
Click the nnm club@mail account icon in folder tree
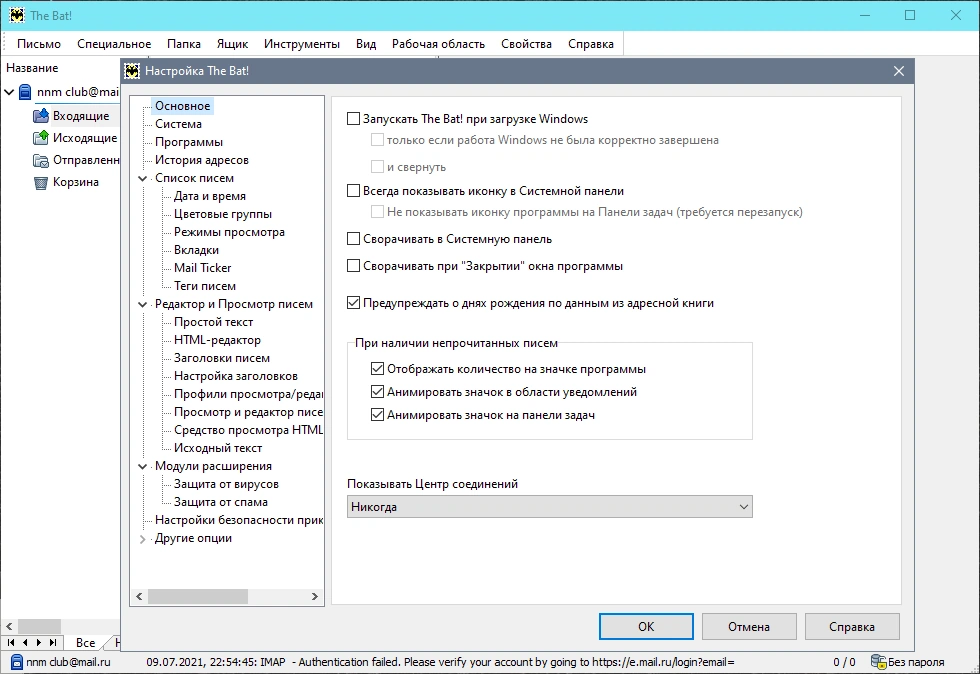click(x=25, y=92)
